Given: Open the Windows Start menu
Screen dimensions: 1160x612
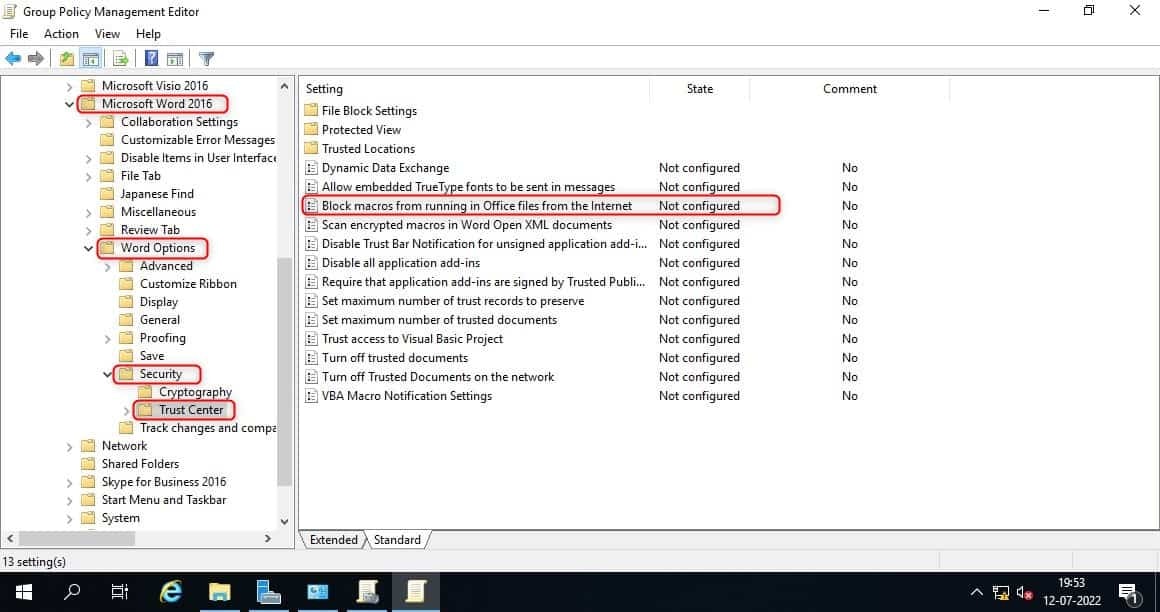Looking at the screenshot, I should (x=24, y=592).
